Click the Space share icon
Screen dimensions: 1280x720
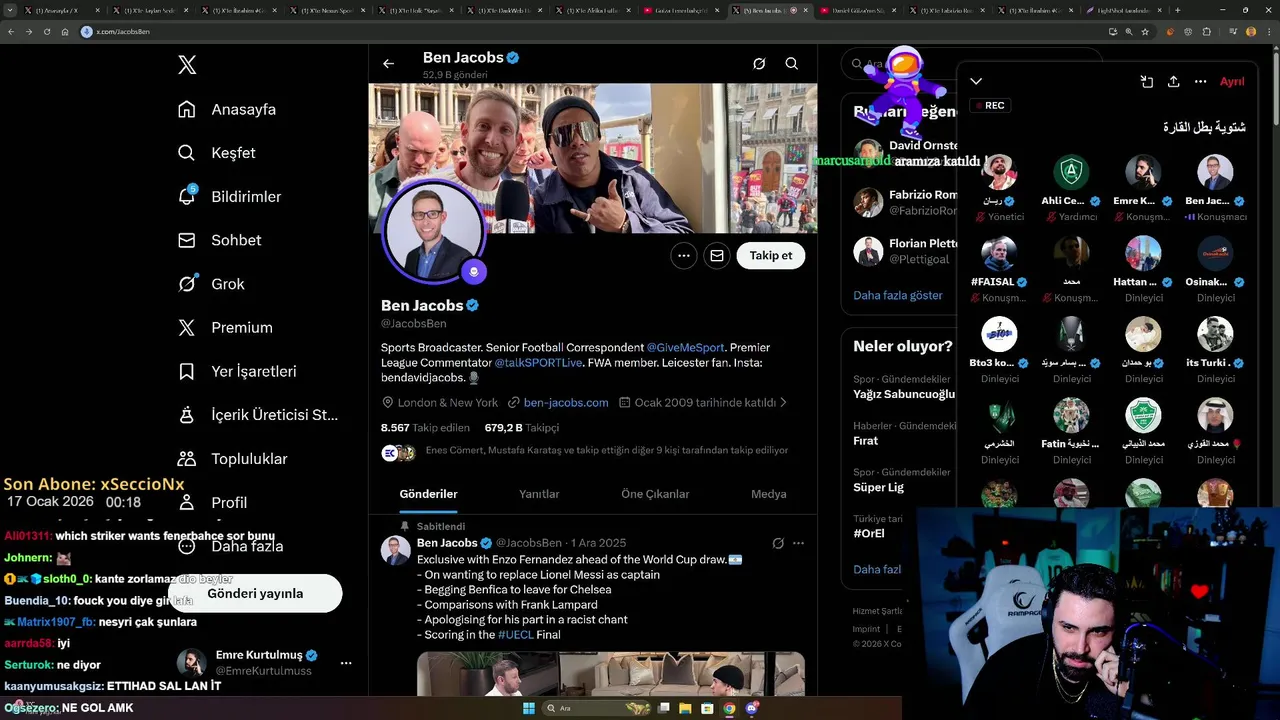1174,82
